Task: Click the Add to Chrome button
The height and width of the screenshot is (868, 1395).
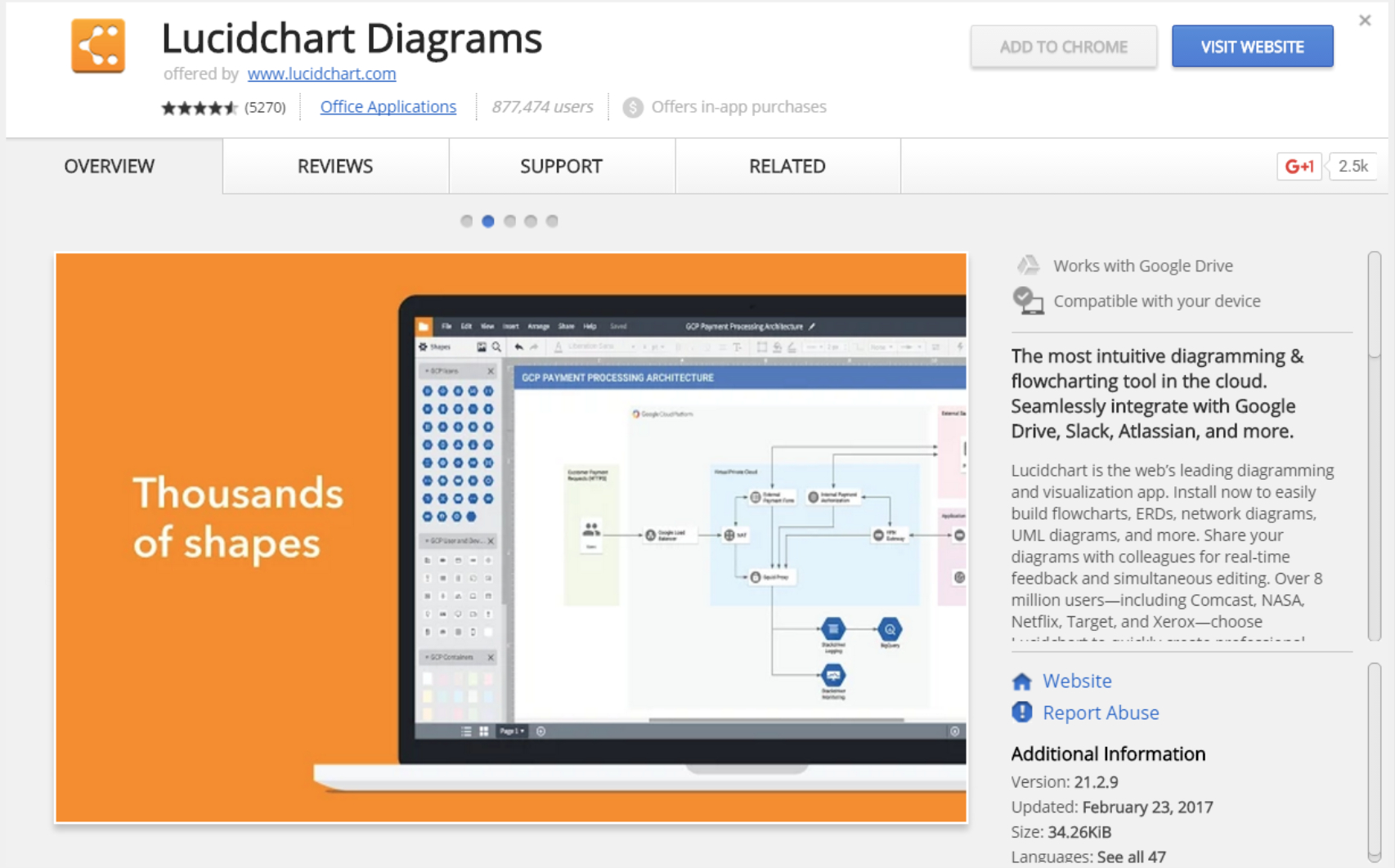Action: (1064, 47)
